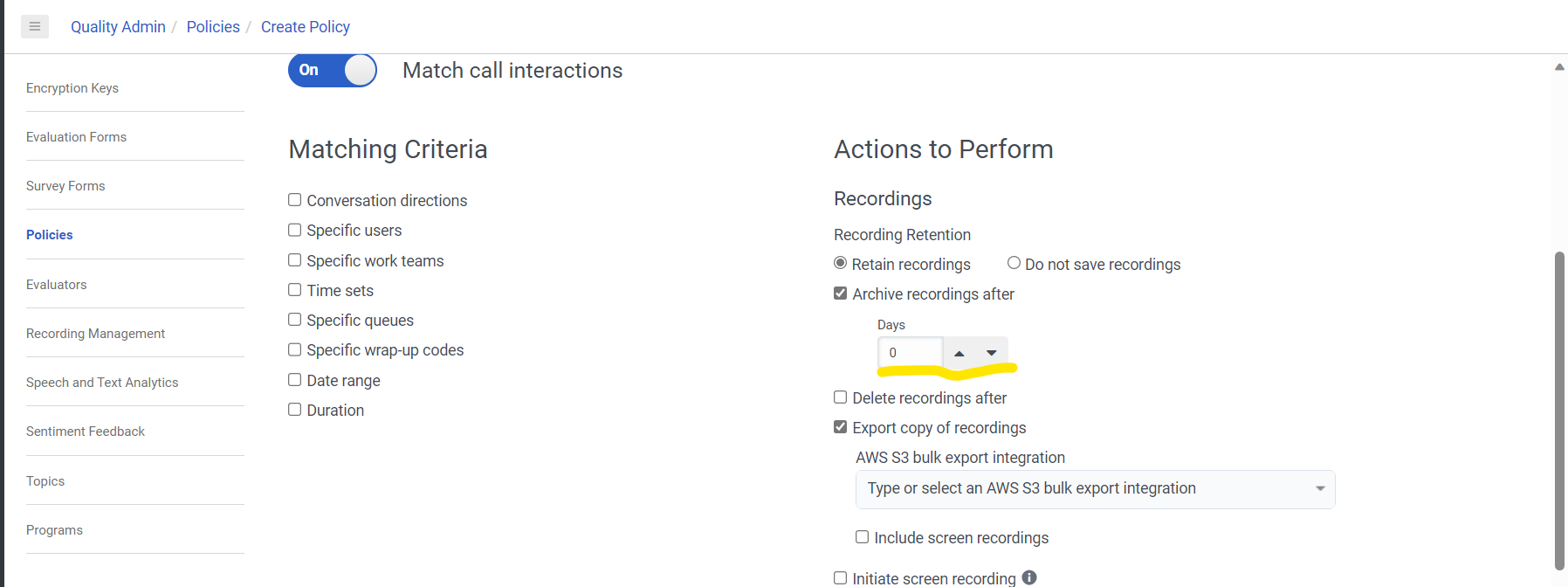Go to Recording Management section
The image size is (1568, 587).
(95, 334)
